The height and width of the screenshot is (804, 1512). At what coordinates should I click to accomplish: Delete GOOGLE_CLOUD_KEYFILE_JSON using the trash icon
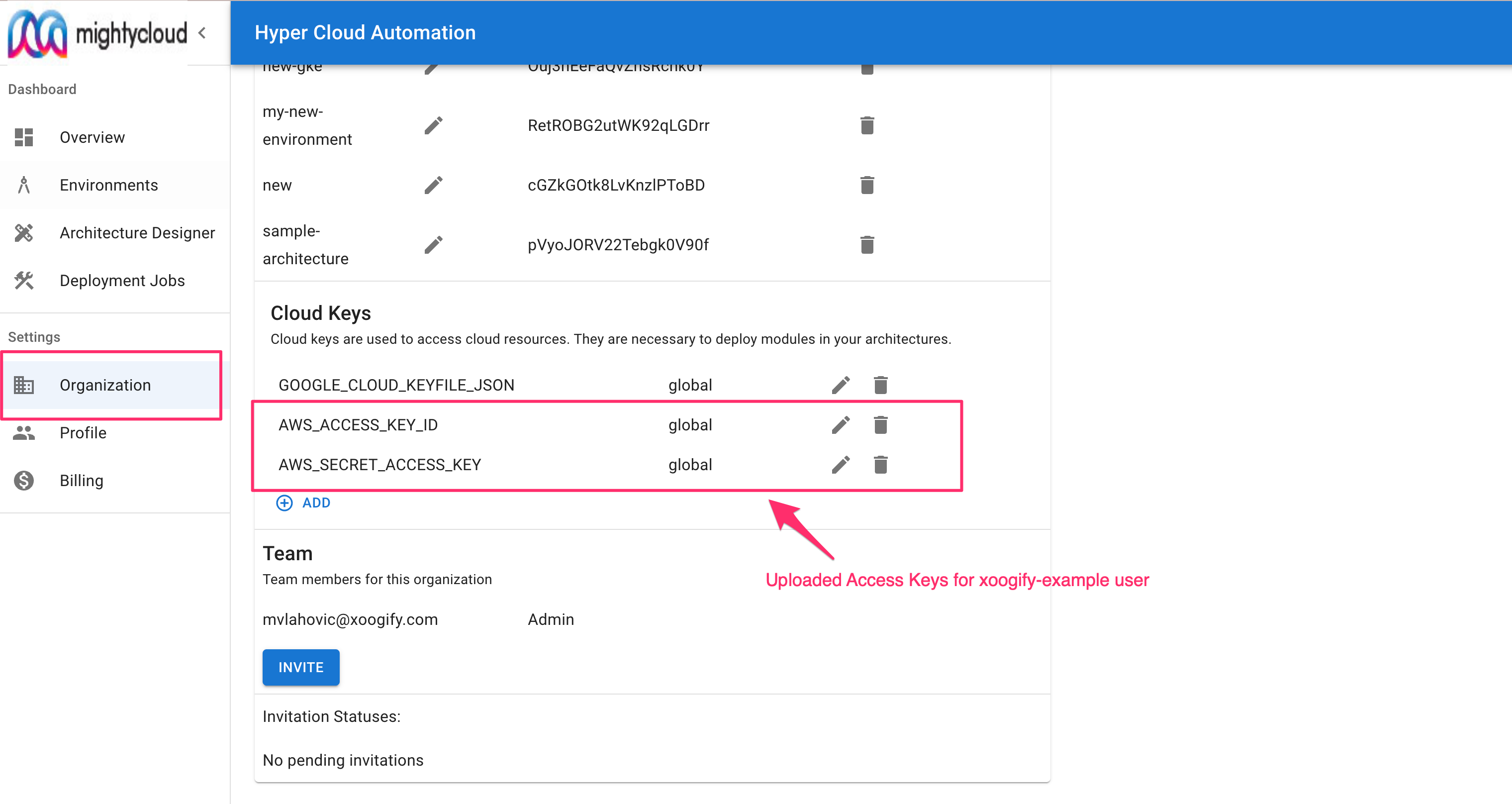click(881, 385)
